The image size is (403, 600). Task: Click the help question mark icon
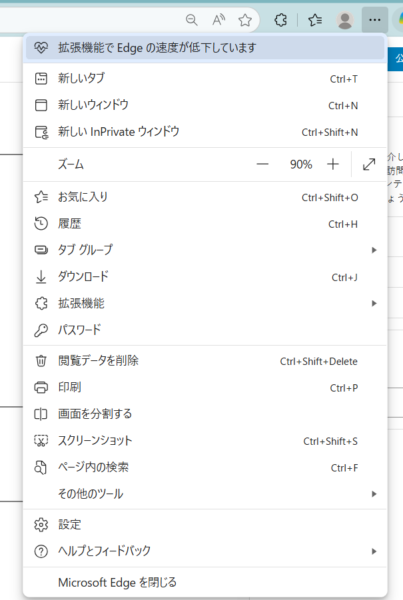[x=41, y=551]
